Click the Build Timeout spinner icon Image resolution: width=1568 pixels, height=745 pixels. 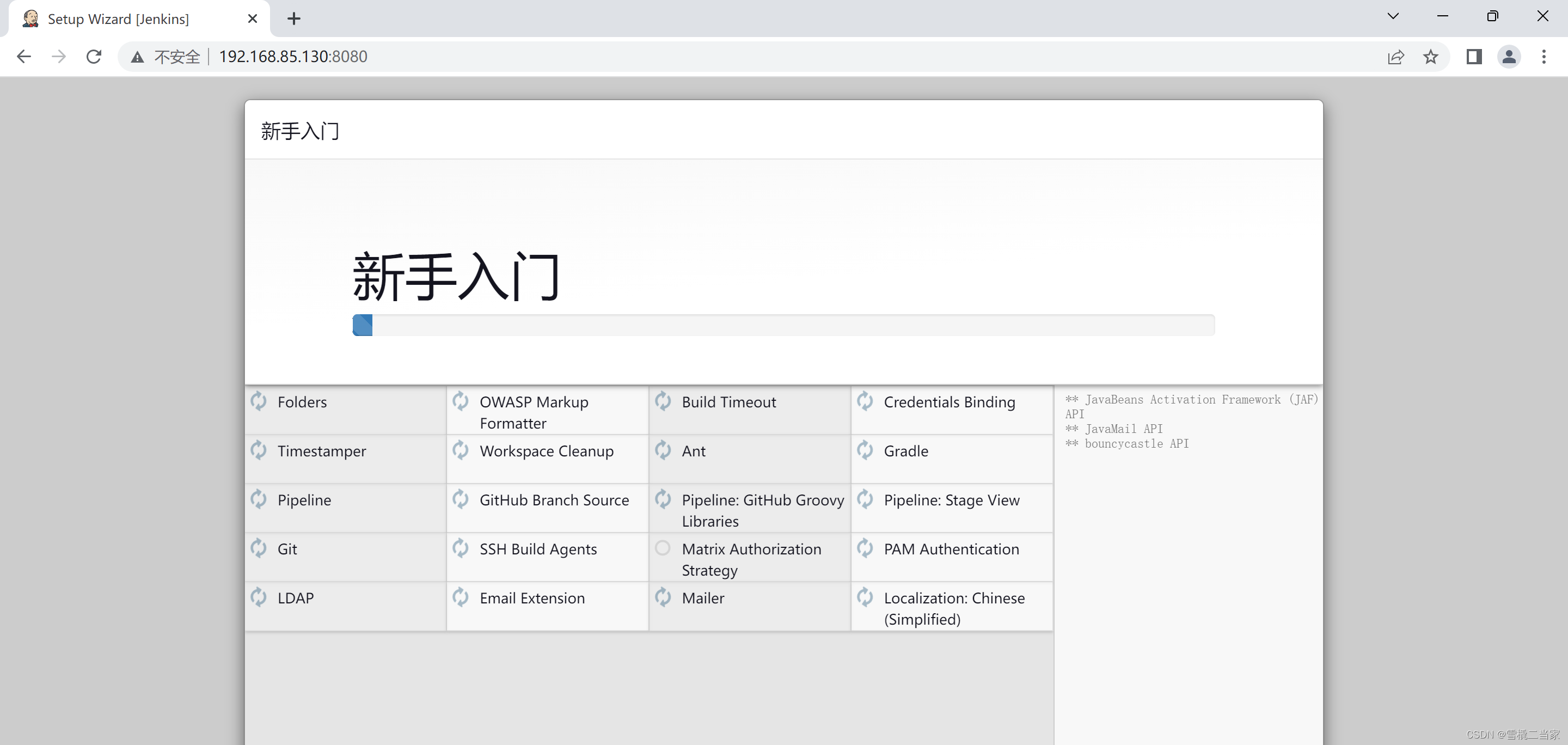(x=663, y=401)
